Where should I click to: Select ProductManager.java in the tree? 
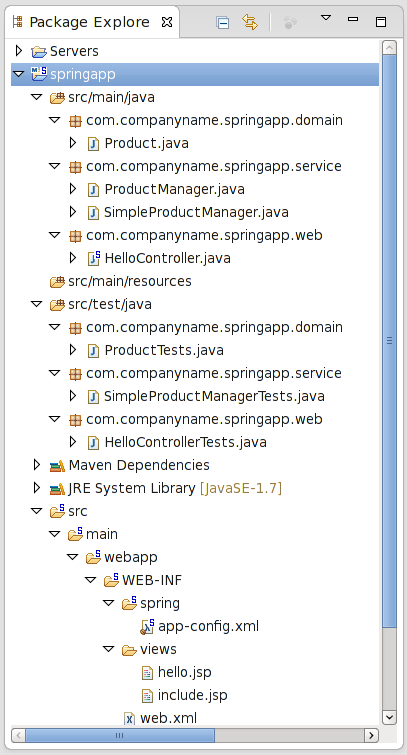point(174,189)
